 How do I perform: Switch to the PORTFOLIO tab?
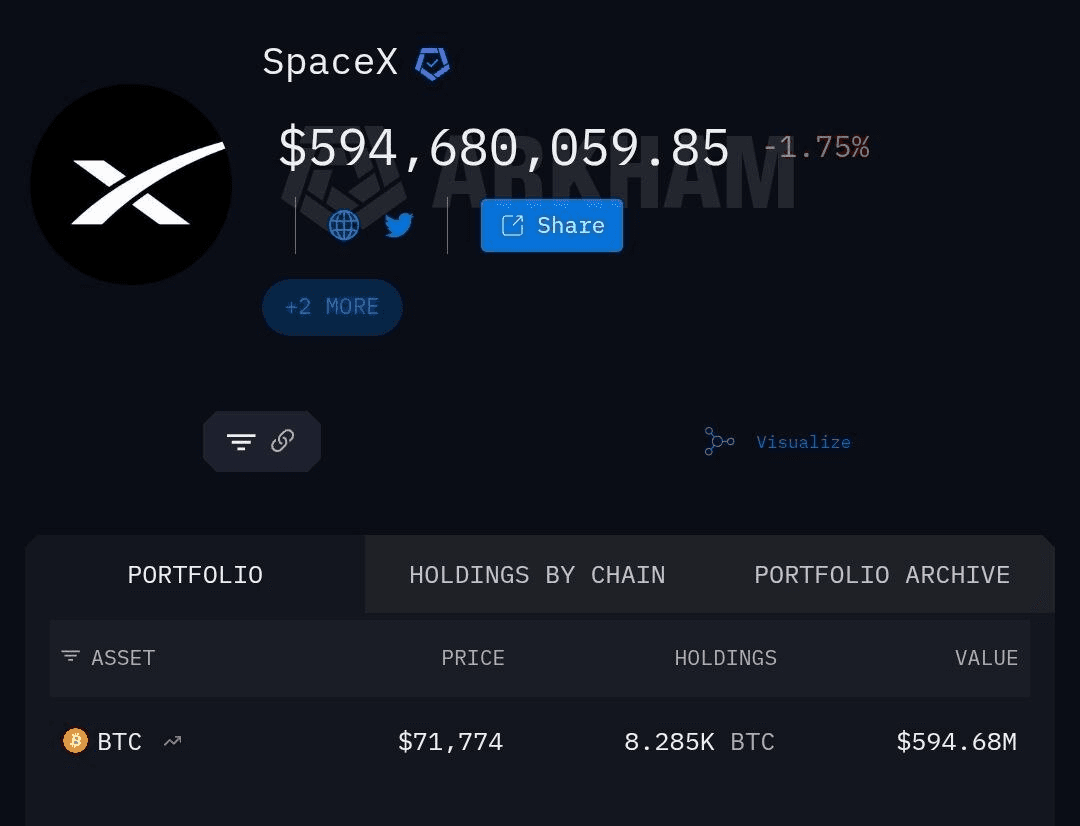195,575
